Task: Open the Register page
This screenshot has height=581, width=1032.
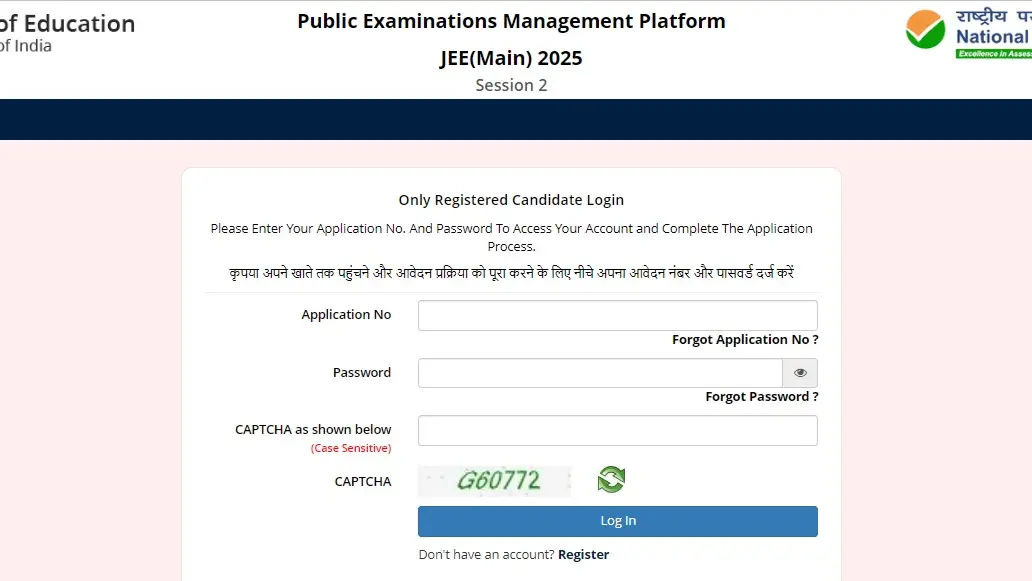Action: [x=583, y=554]
